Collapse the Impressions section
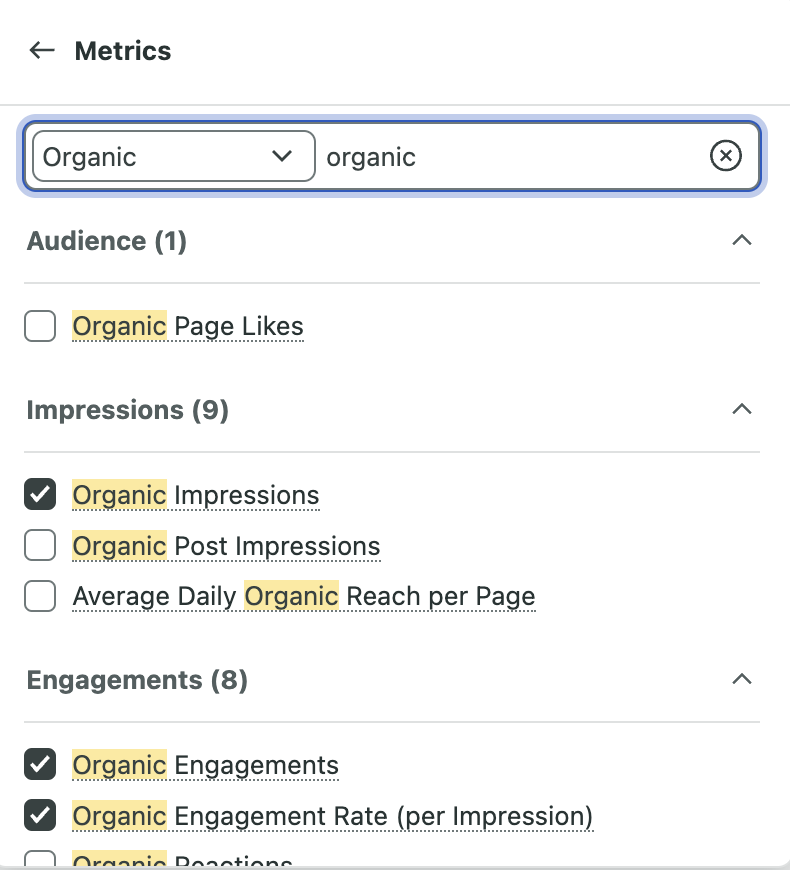This screenshot has width=790, height=870. [741, 410]
